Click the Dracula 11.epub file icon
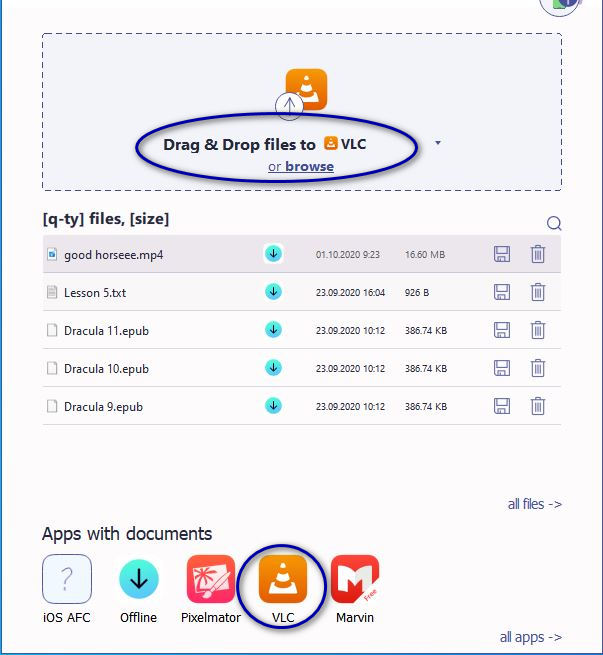Viewport: 603px width, 655px height. pos(52,330)
